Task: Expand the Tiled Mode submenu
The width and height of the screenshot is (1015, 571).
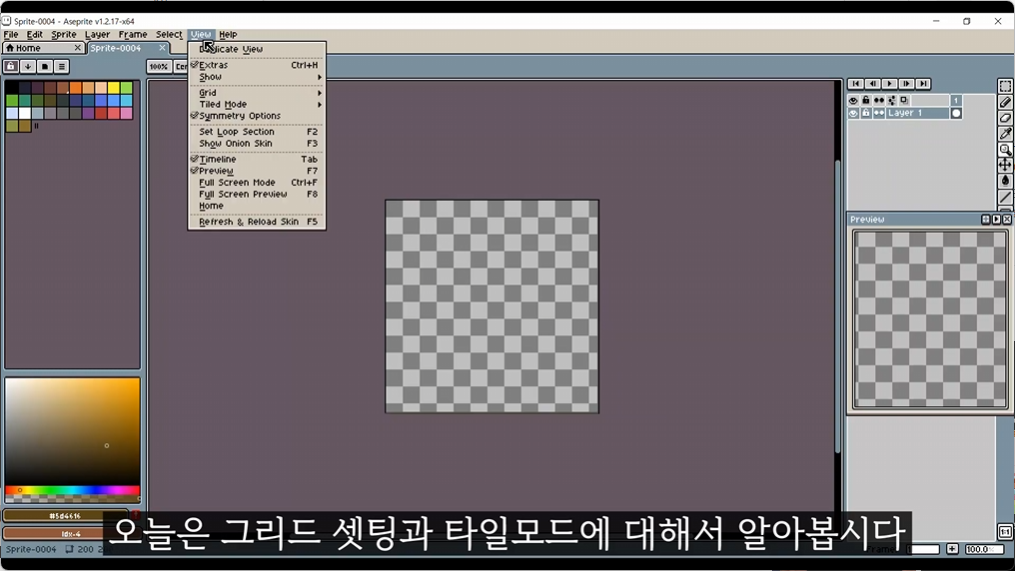Action: point(256,104)
